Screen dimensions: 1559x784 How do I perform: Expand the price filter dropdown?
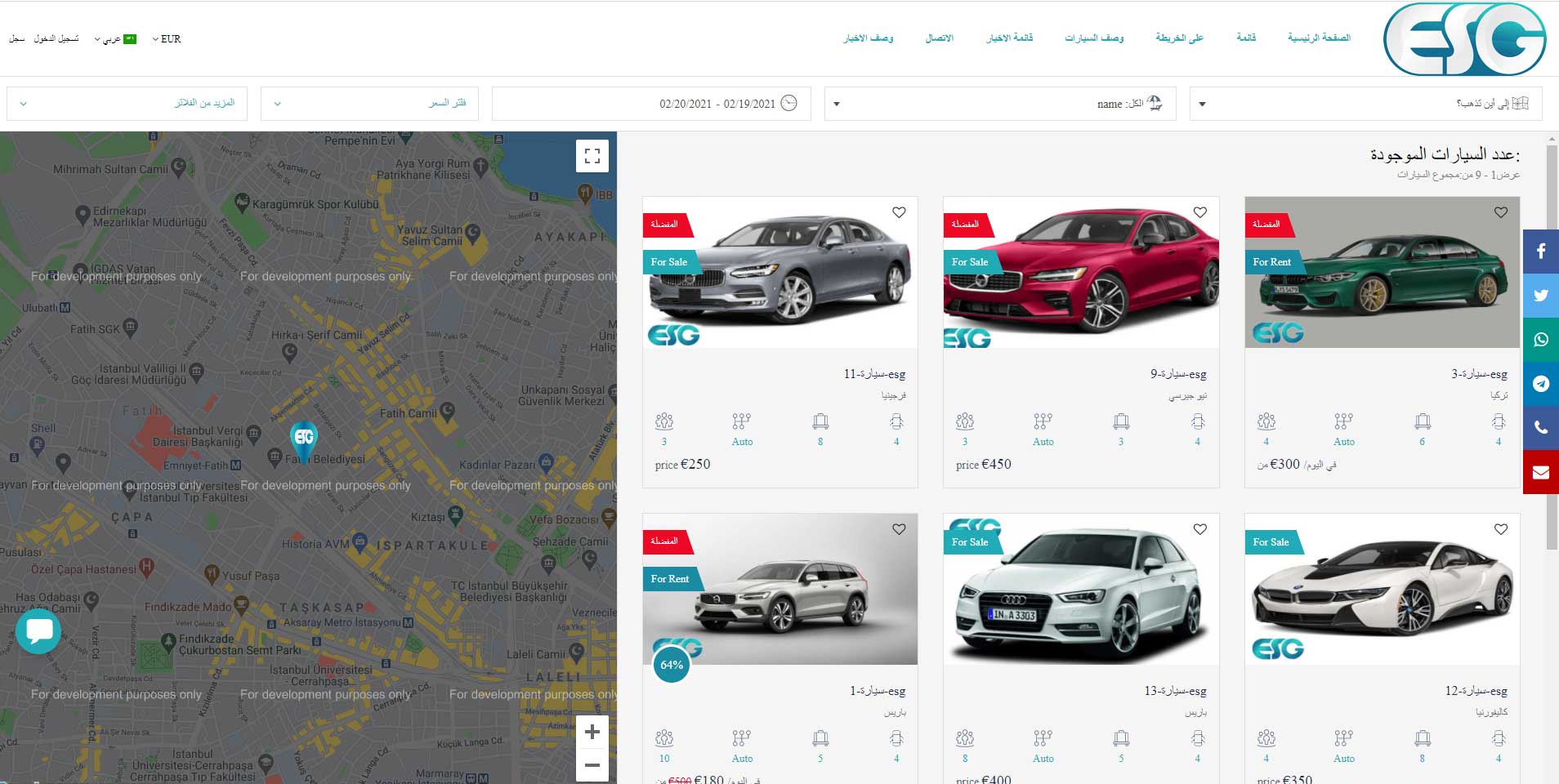click(x=369, y=104)
